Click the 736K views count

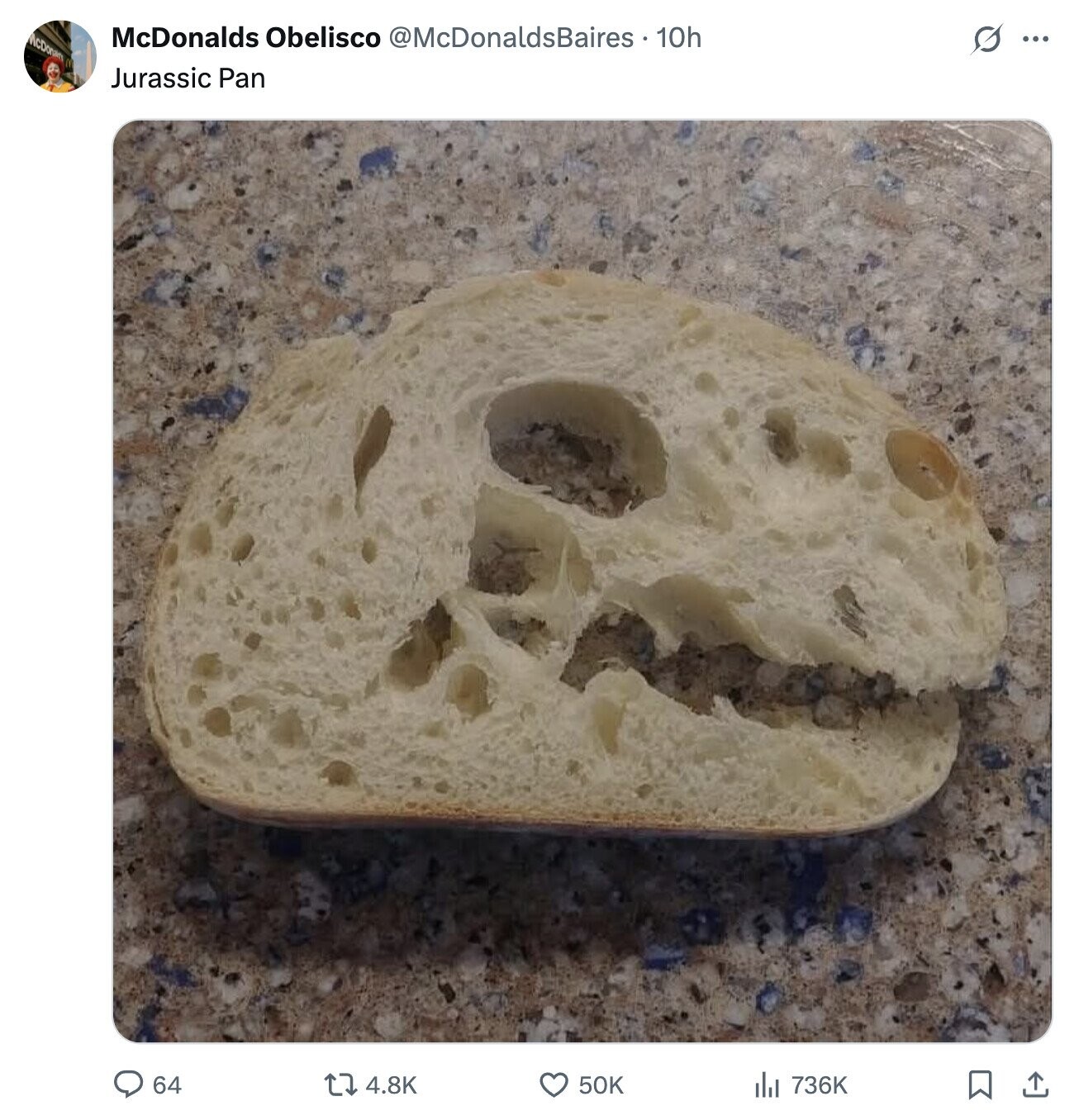click(x=819, y=1084)
